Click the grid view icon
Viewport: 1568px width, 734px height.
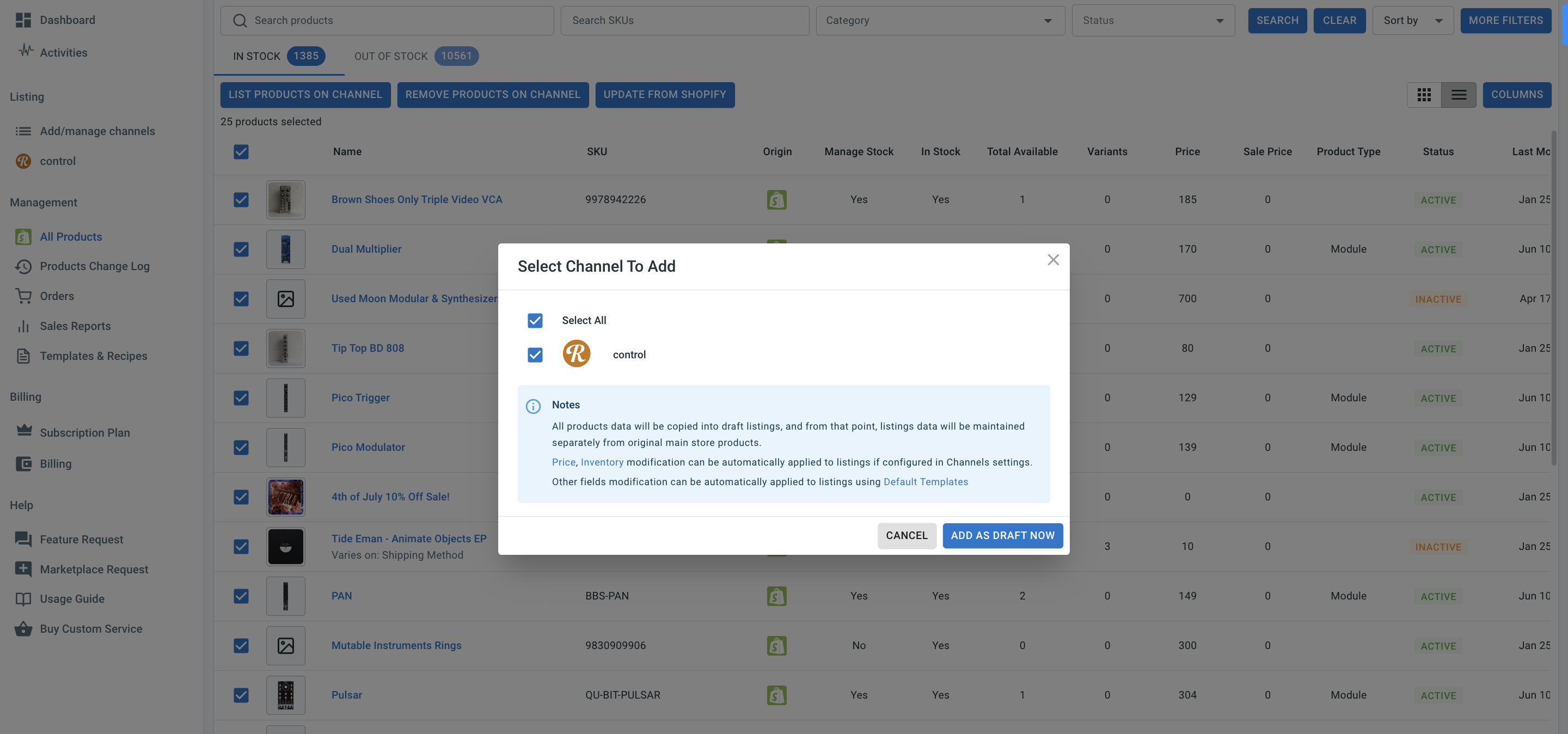pyautogui.click(x=1424, y=94)
